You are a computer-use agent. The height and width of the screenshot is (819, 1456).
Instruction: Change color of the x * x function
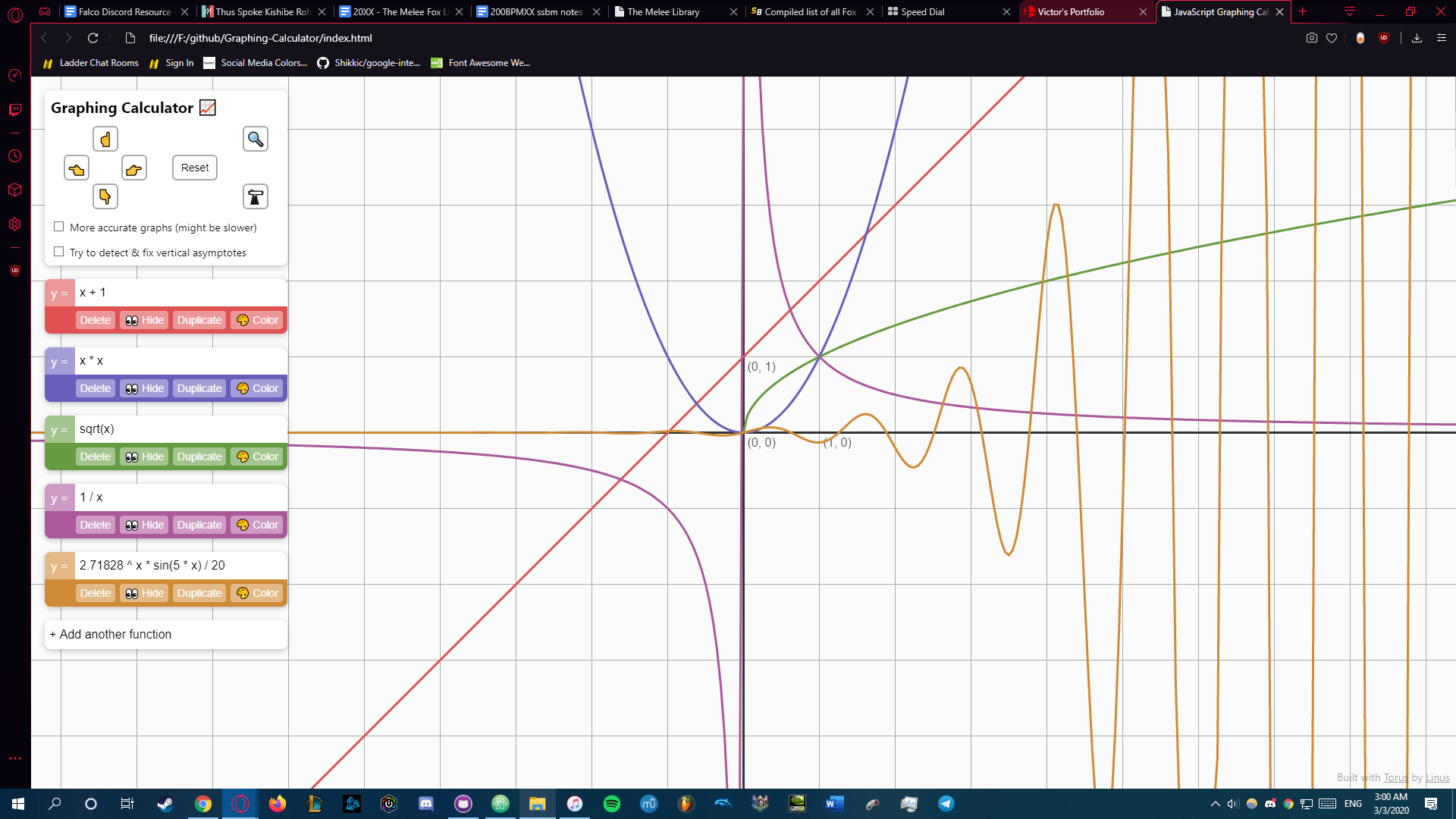coord(257,388)
